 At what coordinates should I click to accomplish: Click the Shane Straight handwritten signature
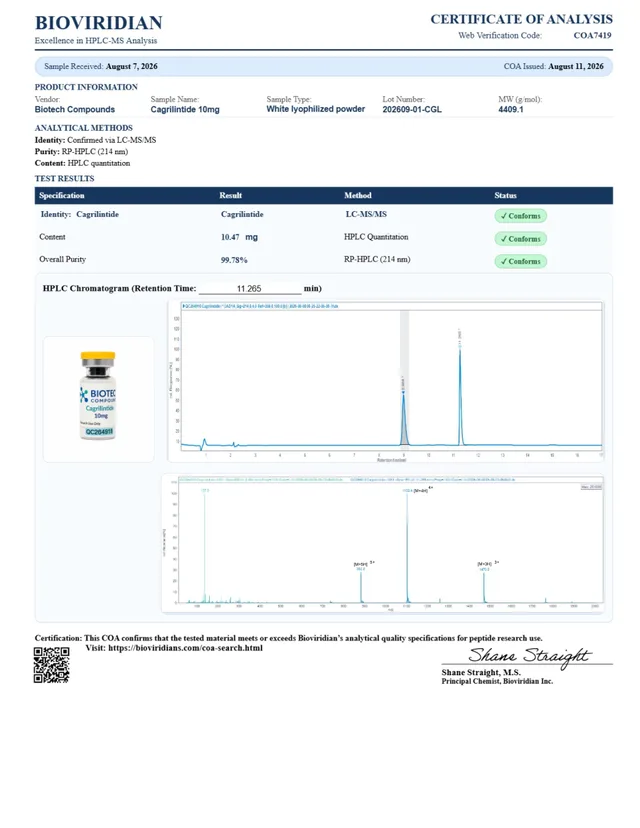click(530, 656)
